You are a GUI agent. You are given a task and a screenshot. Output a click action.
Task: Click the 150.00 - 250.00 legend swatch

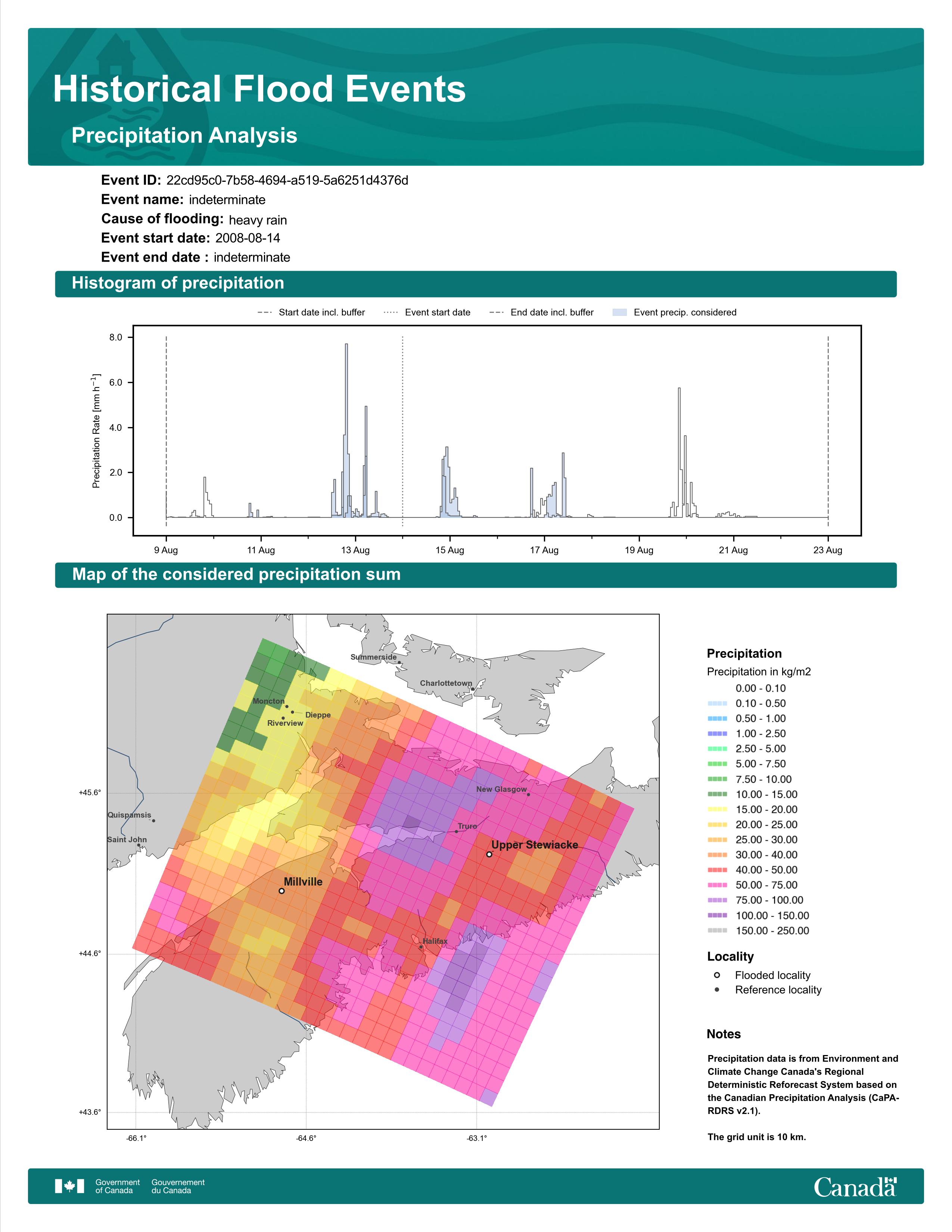718,931
